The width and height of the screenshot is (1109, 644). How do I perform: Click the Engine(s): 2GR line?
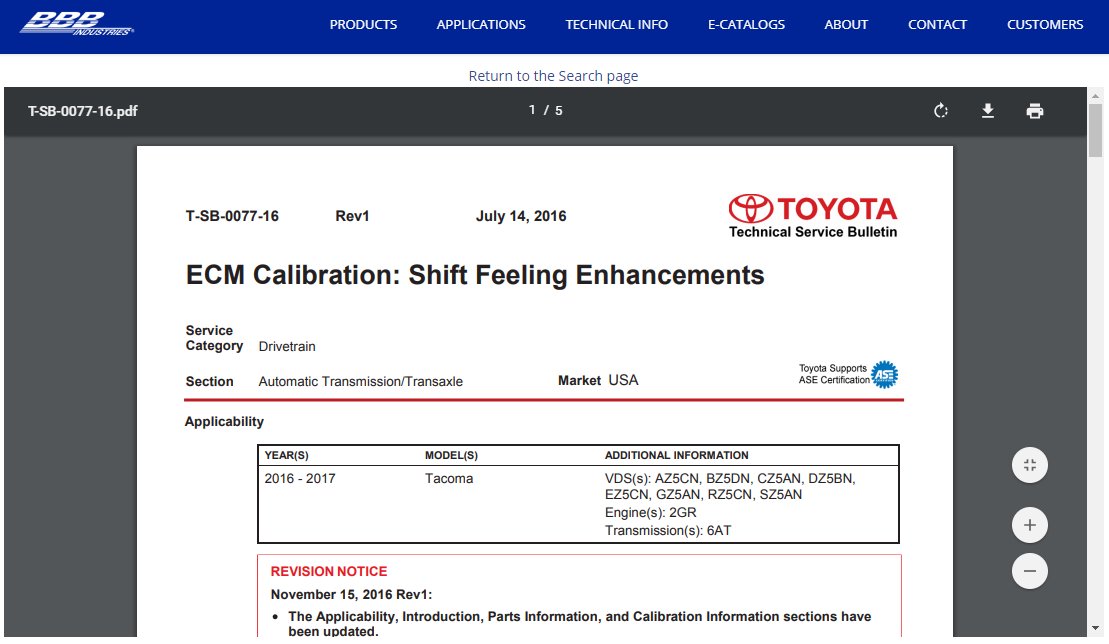[x=651, y=513]
